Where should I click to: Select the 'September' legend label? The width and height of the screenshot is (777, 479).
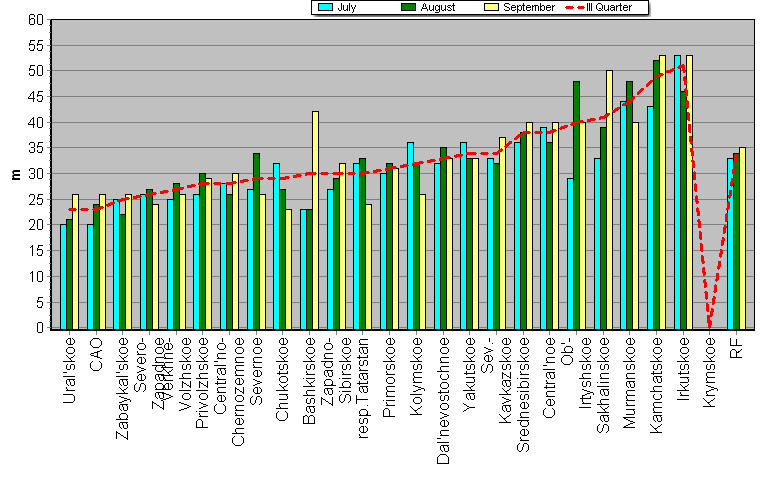(529, 7)
